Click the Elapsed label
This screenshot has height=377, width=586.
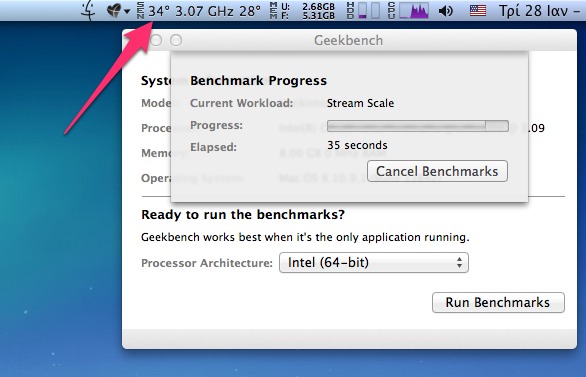(x=213, y=147)
